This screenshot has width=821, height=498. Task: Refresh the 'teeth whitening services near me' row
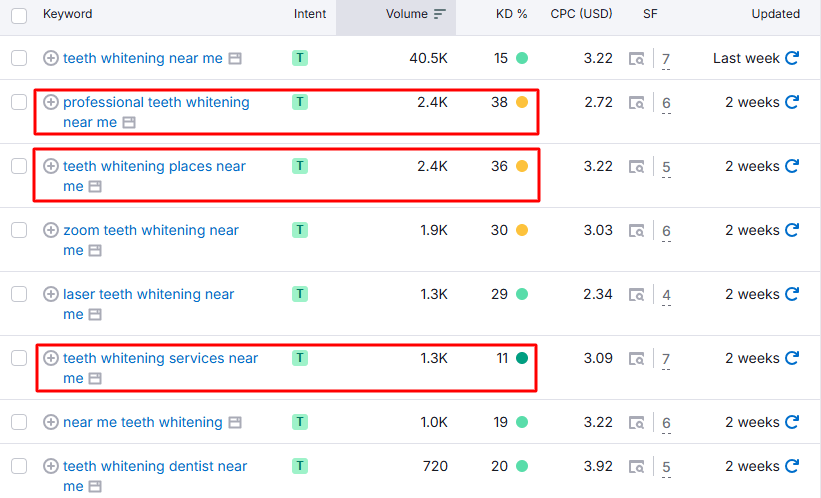click(x=792, y=358)
